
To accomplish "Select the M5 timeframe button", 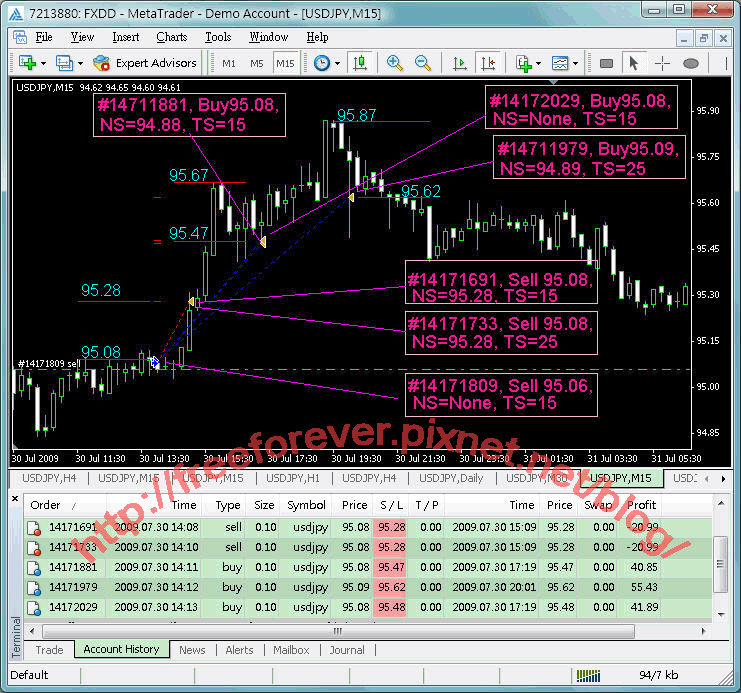I will (257, 63).
